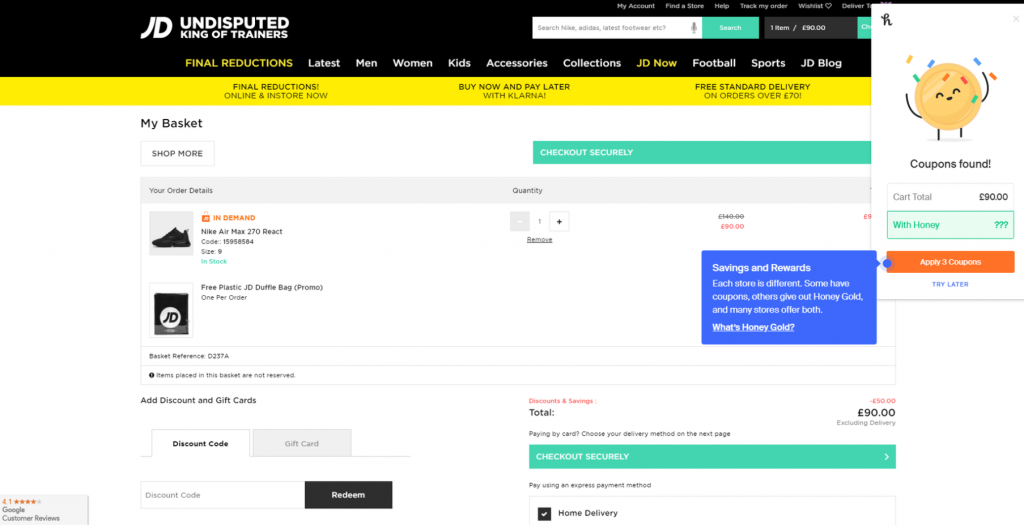Click the bottom Checkout Securely button
Screen dimensions: 1024x525
pos(712,457)
